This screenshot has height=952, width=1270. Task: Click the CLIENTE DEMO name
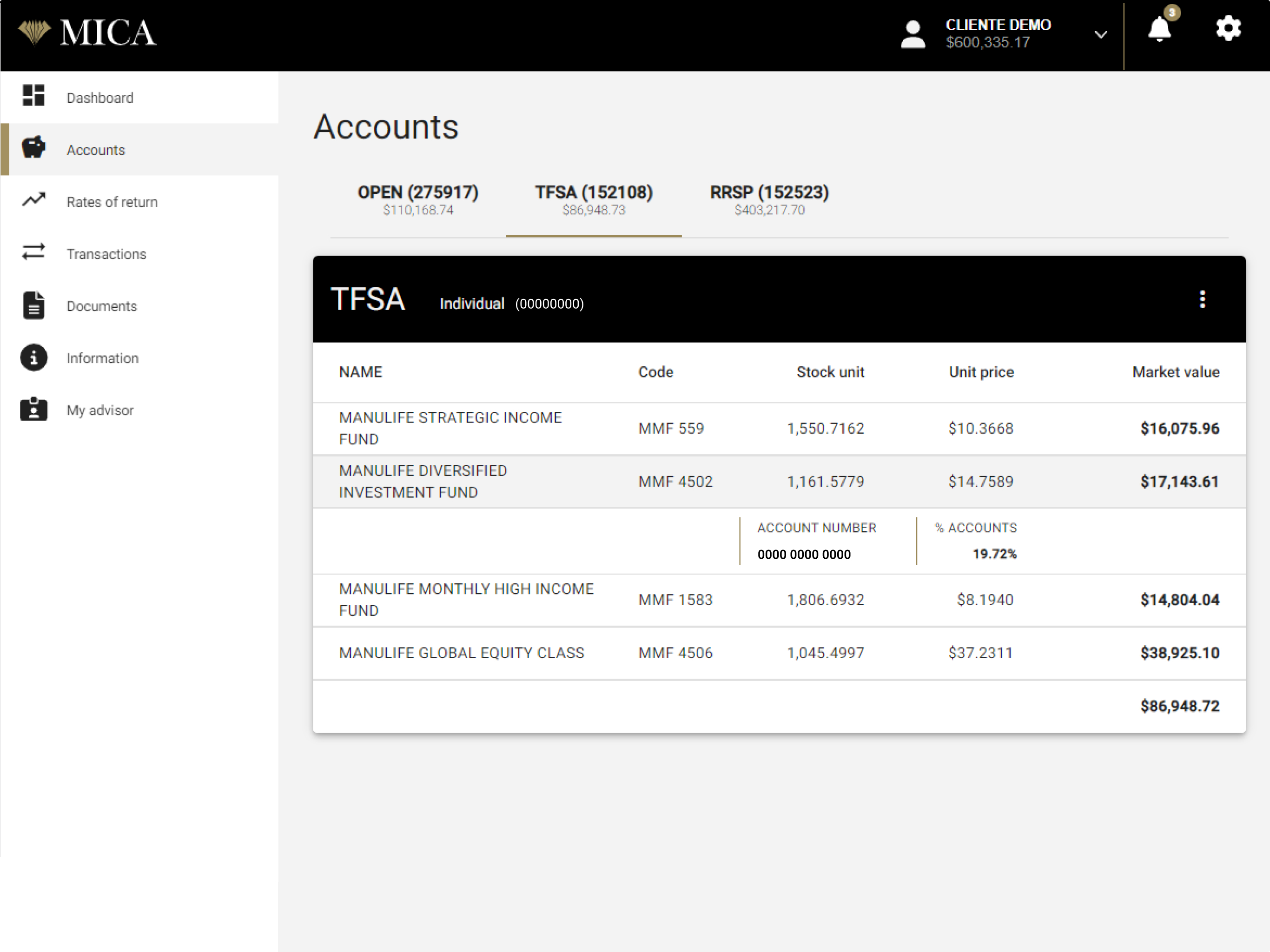point(999,25)
